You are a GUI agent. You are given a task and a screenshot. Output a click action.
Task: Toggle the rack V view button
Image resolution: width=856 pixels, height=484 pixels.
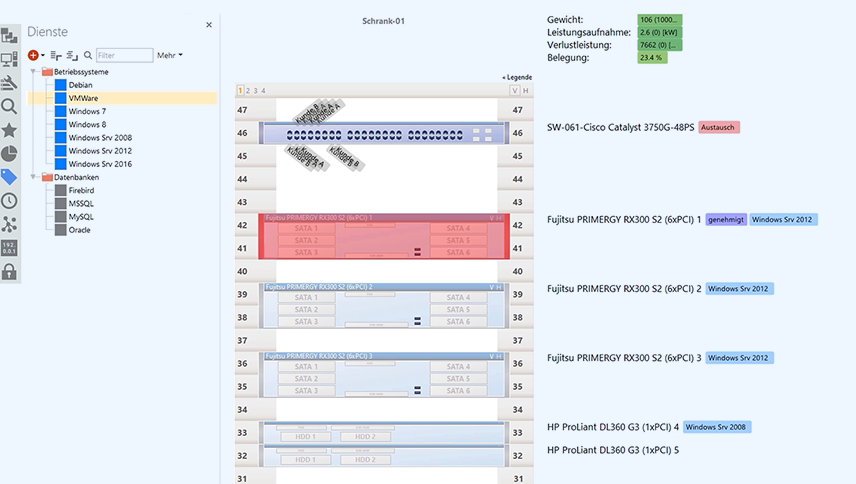pyautogui.click(x=515, y=91)
